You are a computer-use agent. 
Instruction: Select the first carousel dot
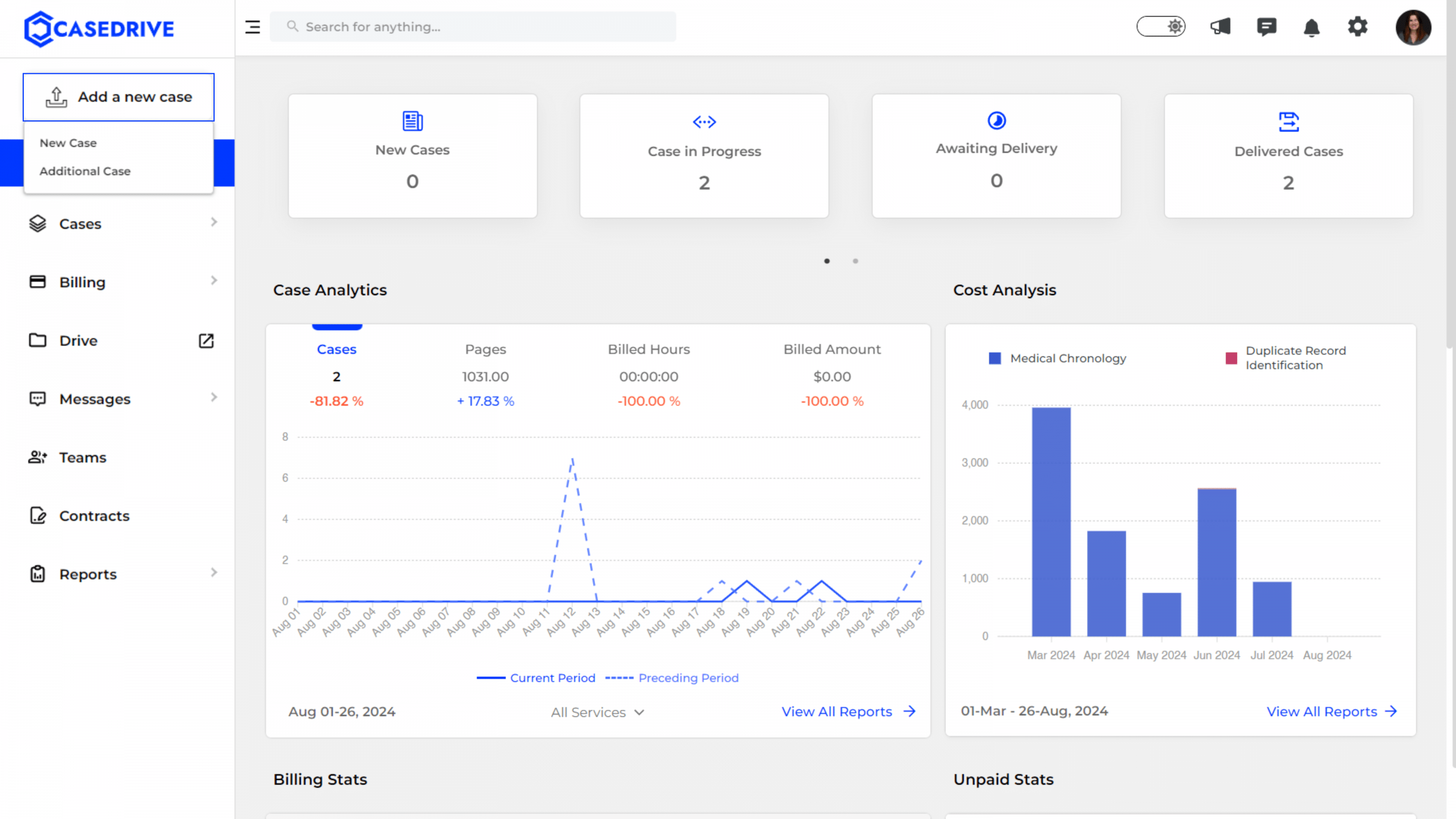coord(827,261)
